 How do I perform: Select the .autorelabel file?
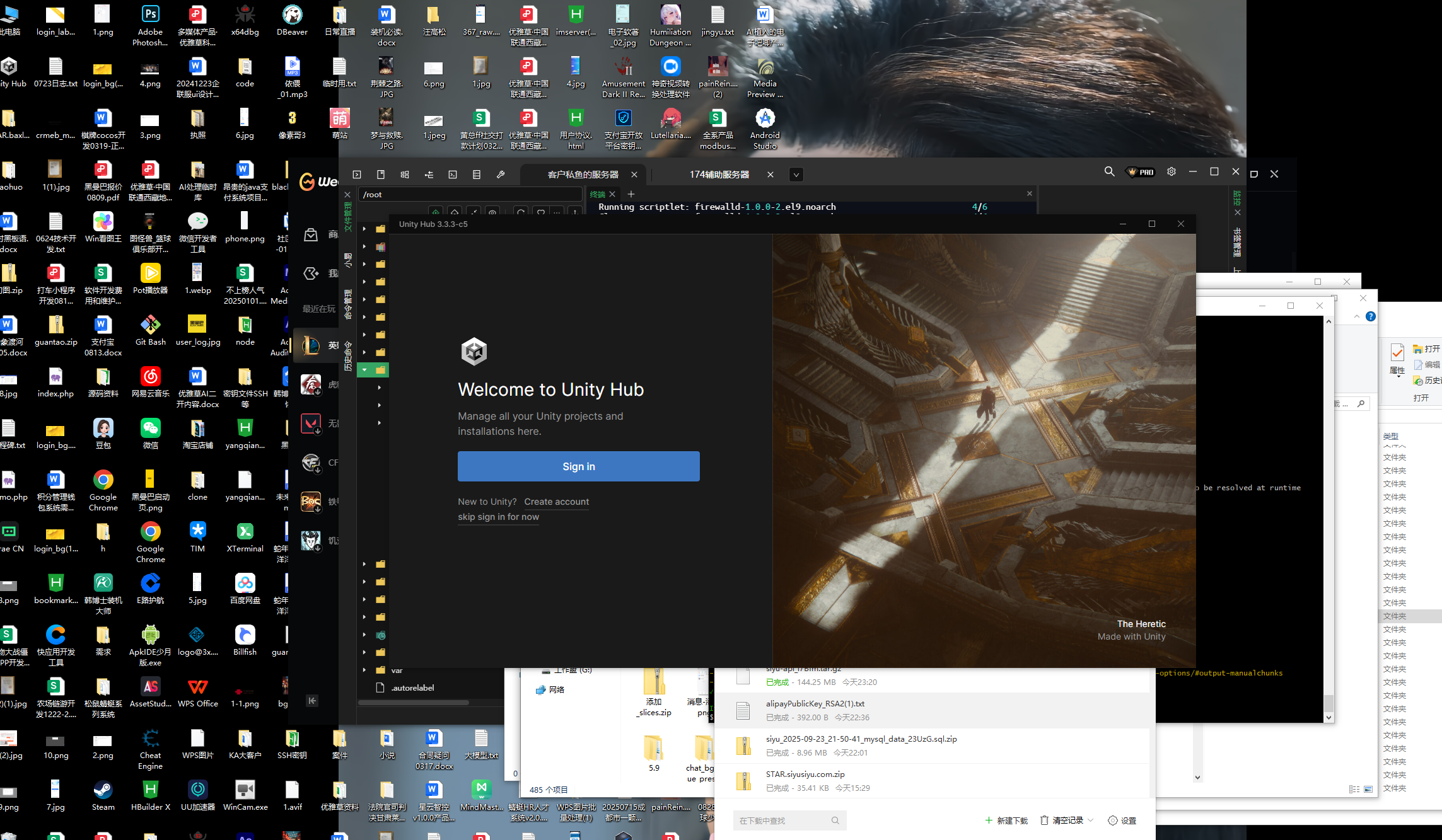click(x=412, y=688)
